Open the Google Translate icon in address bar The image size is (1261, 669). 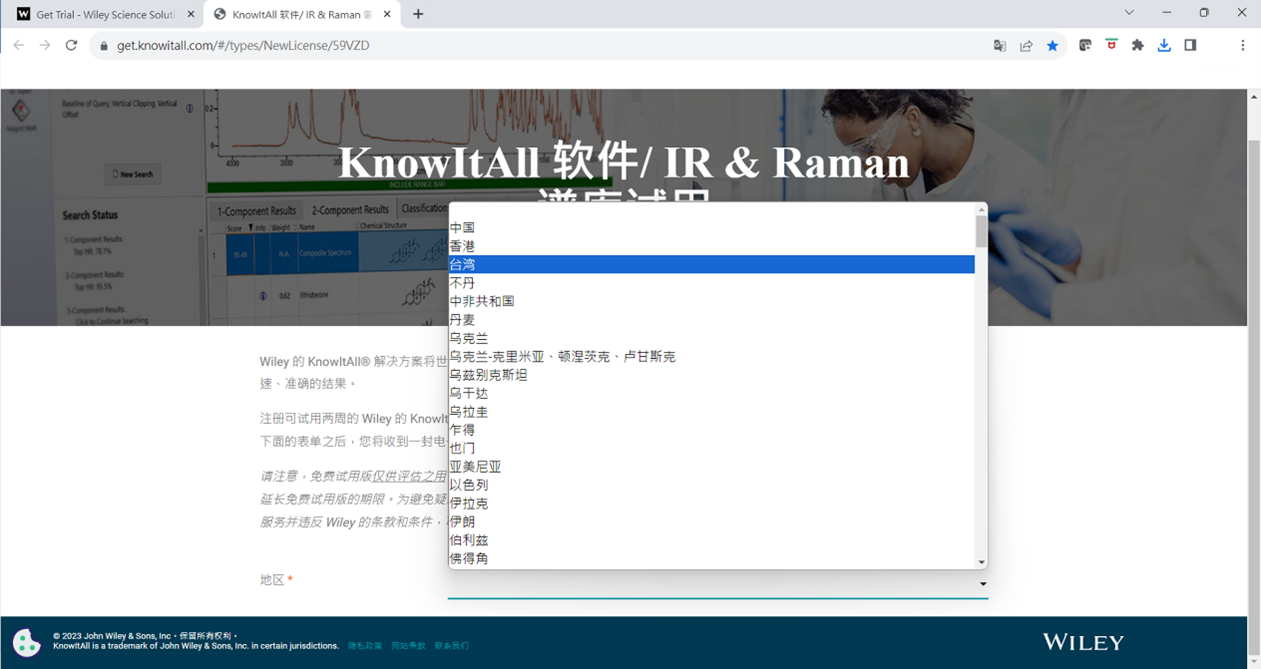coord(999,45)
